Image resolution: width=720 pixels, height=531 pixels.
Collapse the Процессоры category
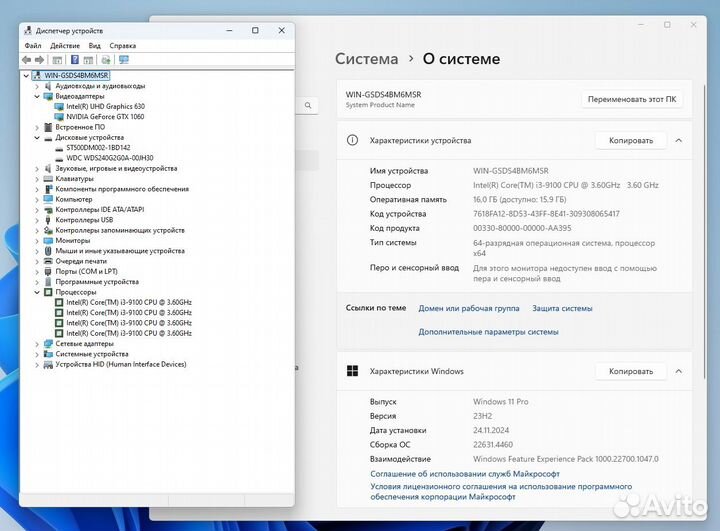37,292
